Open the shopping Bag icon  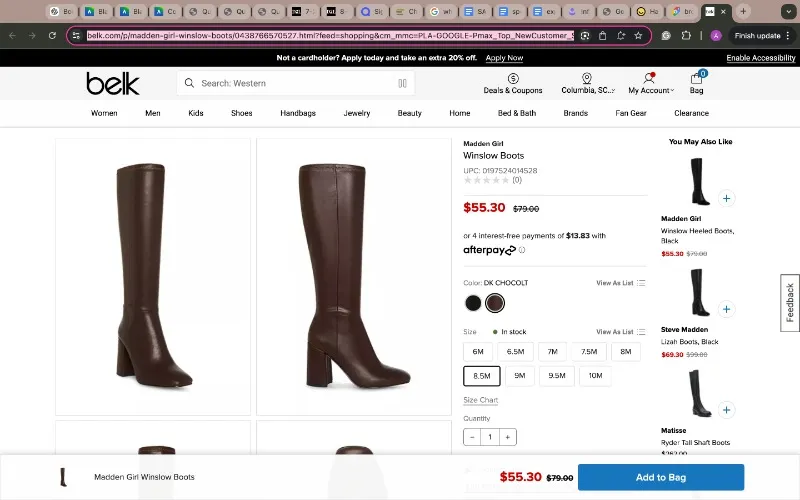pyautogui.click(x=696, y=83)
